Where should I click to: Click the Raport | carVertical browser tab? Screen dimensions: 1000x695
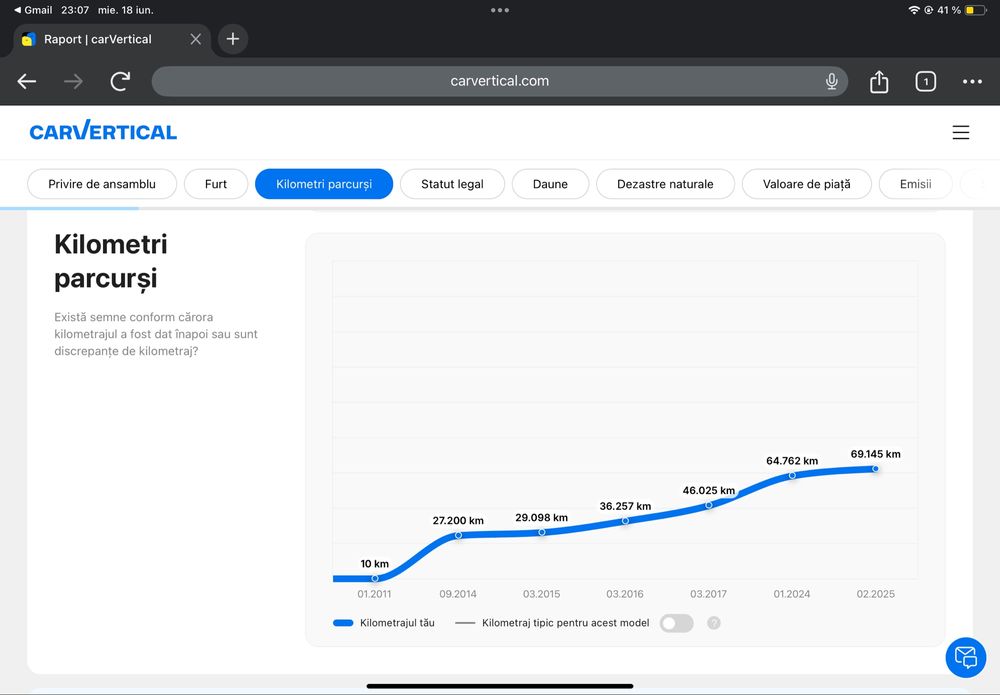click(112, 39)
